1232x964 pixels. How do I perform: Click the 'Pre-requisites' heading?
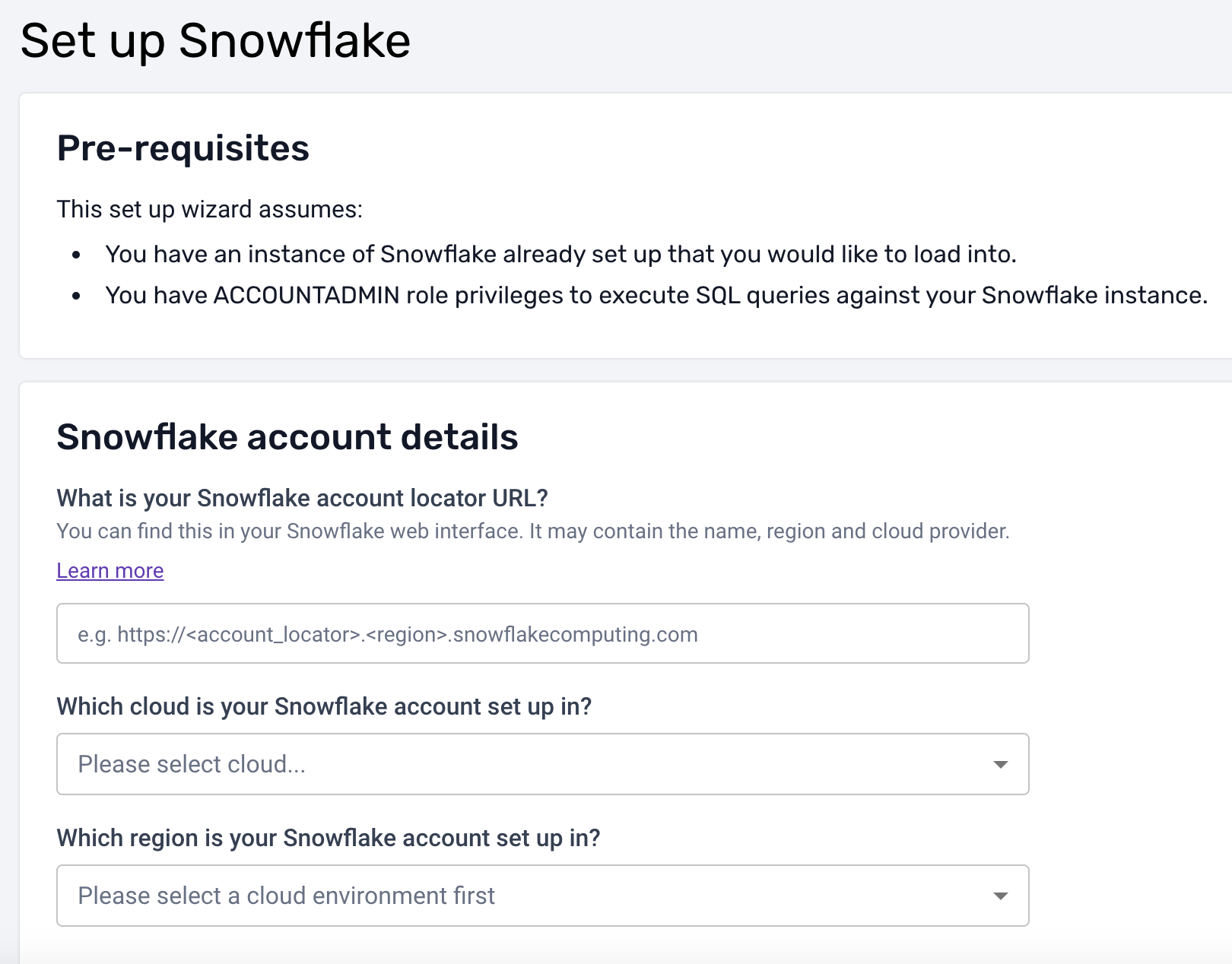pos(183,147)
